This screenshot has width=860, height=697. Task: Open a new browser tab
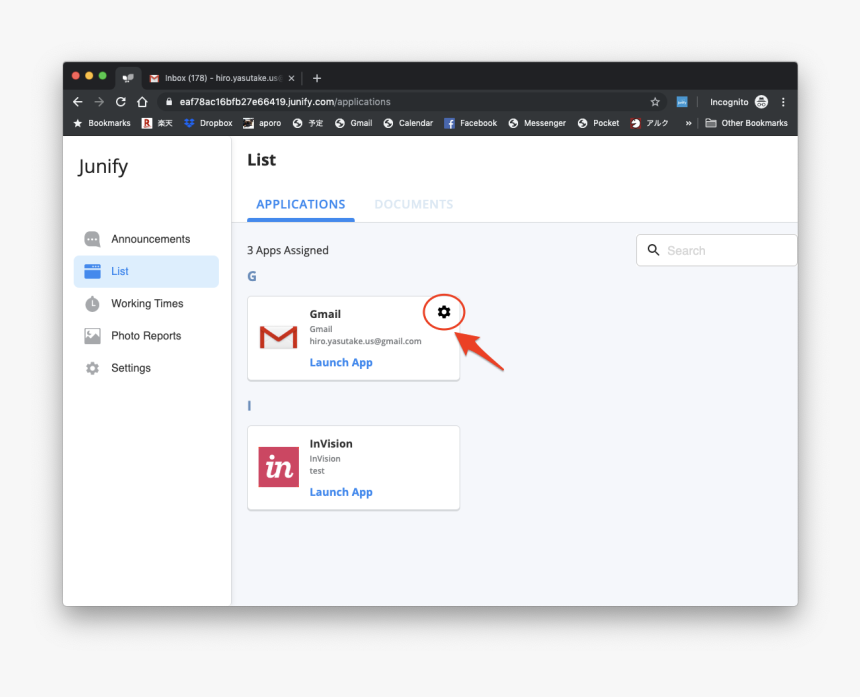pos(317,78)
